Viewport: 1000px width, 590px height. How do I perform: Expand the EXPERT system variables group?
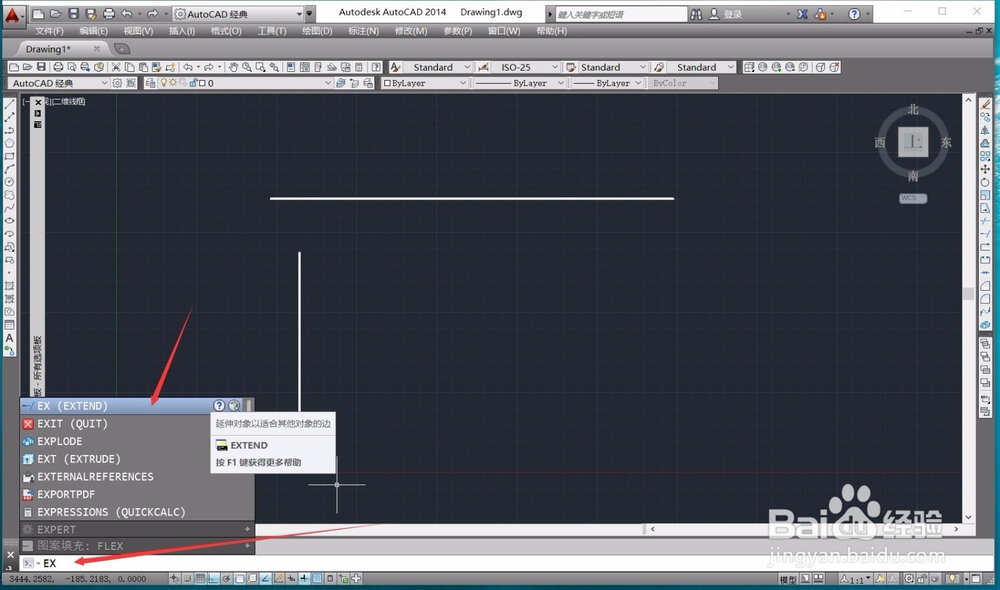(247, 529)
